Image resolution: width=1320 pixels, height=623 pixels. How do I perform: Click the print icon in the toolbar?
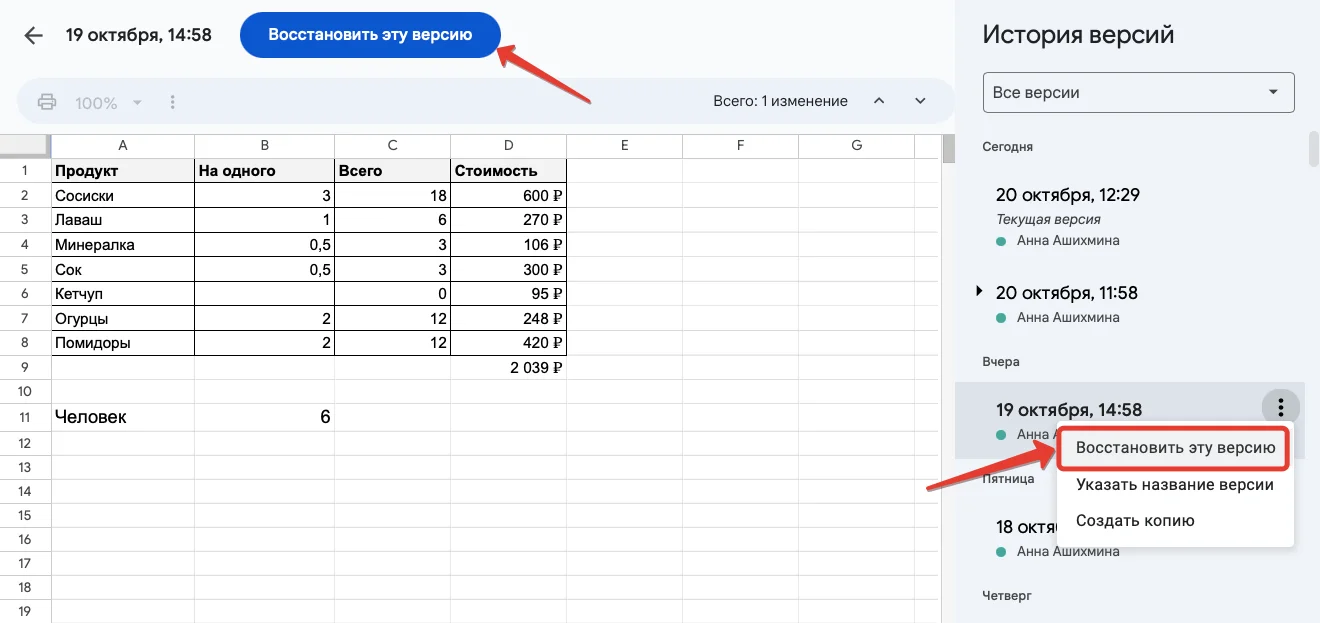tap(47, 102)
